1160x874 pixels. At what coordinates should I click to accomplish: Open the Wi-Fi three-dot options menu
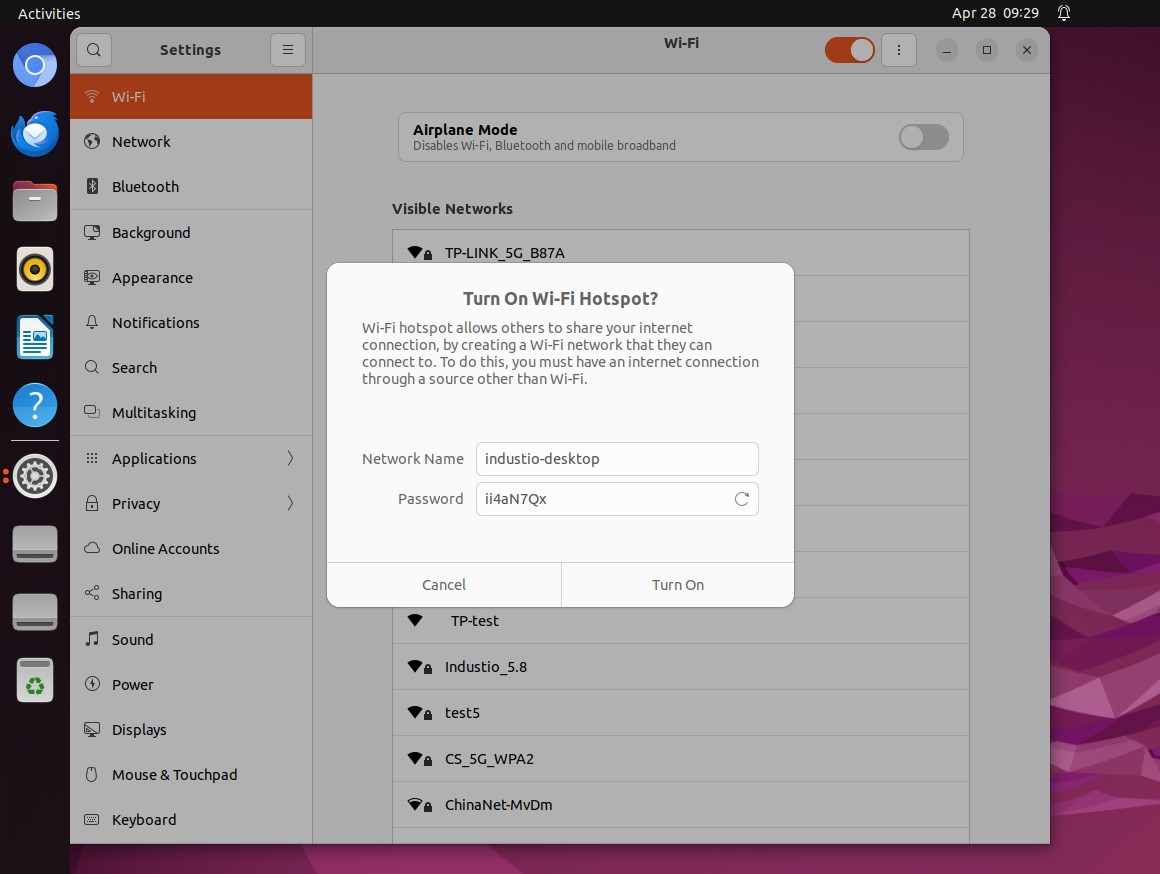(x=898, y=50)
